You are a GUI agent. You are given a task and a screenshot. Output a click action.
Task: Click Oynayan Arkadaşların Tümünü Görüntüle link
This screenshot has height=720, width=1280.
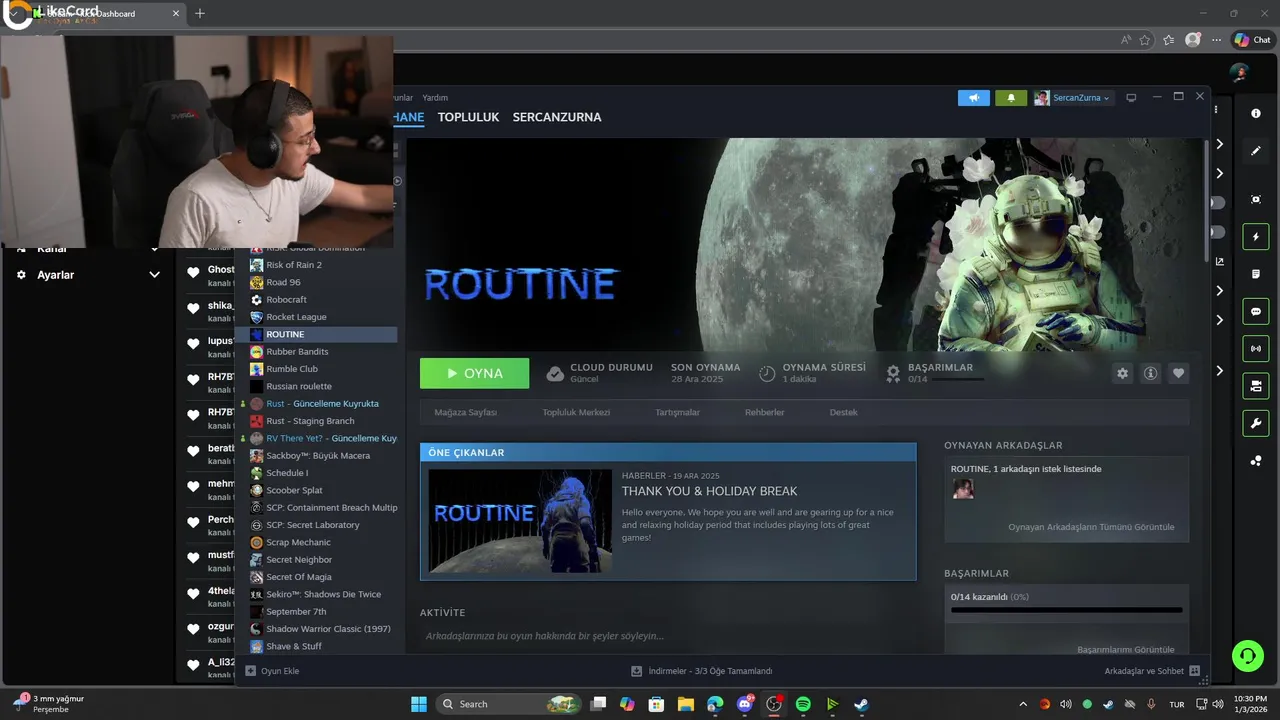pyautogui.click(x=1091, y=527)
